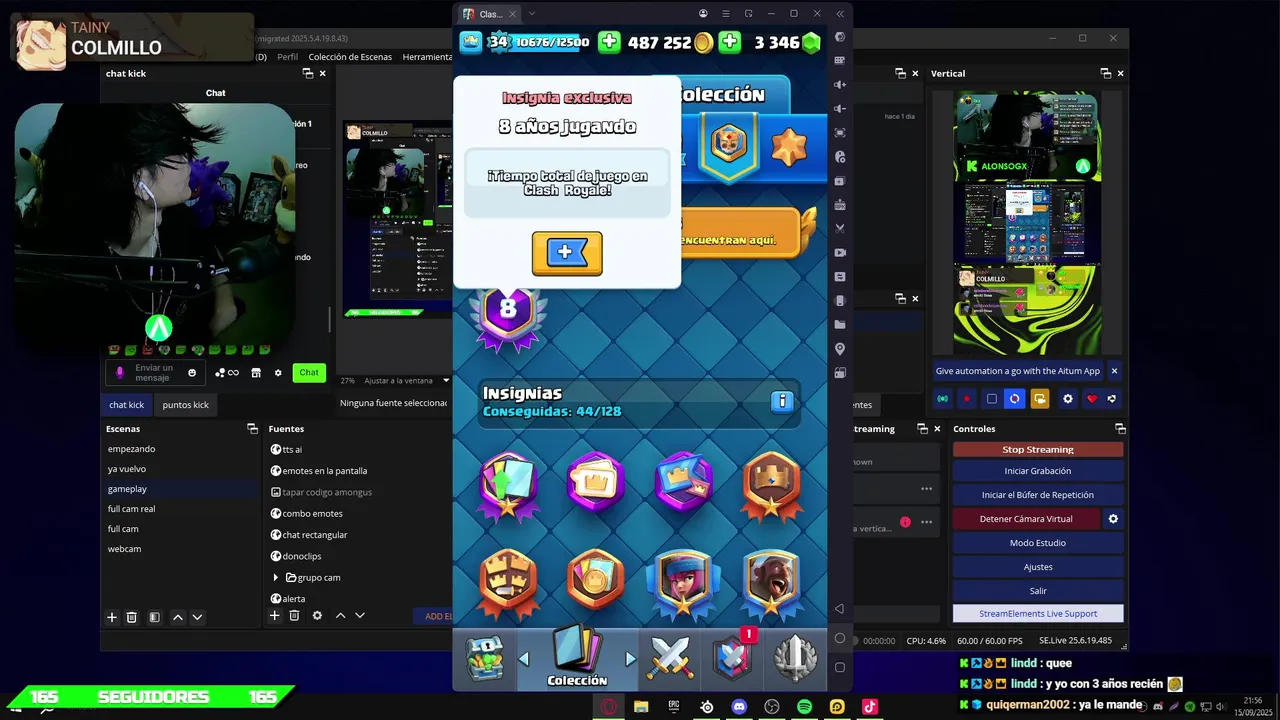The height and width of the screenshot is (720, 1280).
Task: Open virtual camera settings gear
Action: (x=1113, y=519)
